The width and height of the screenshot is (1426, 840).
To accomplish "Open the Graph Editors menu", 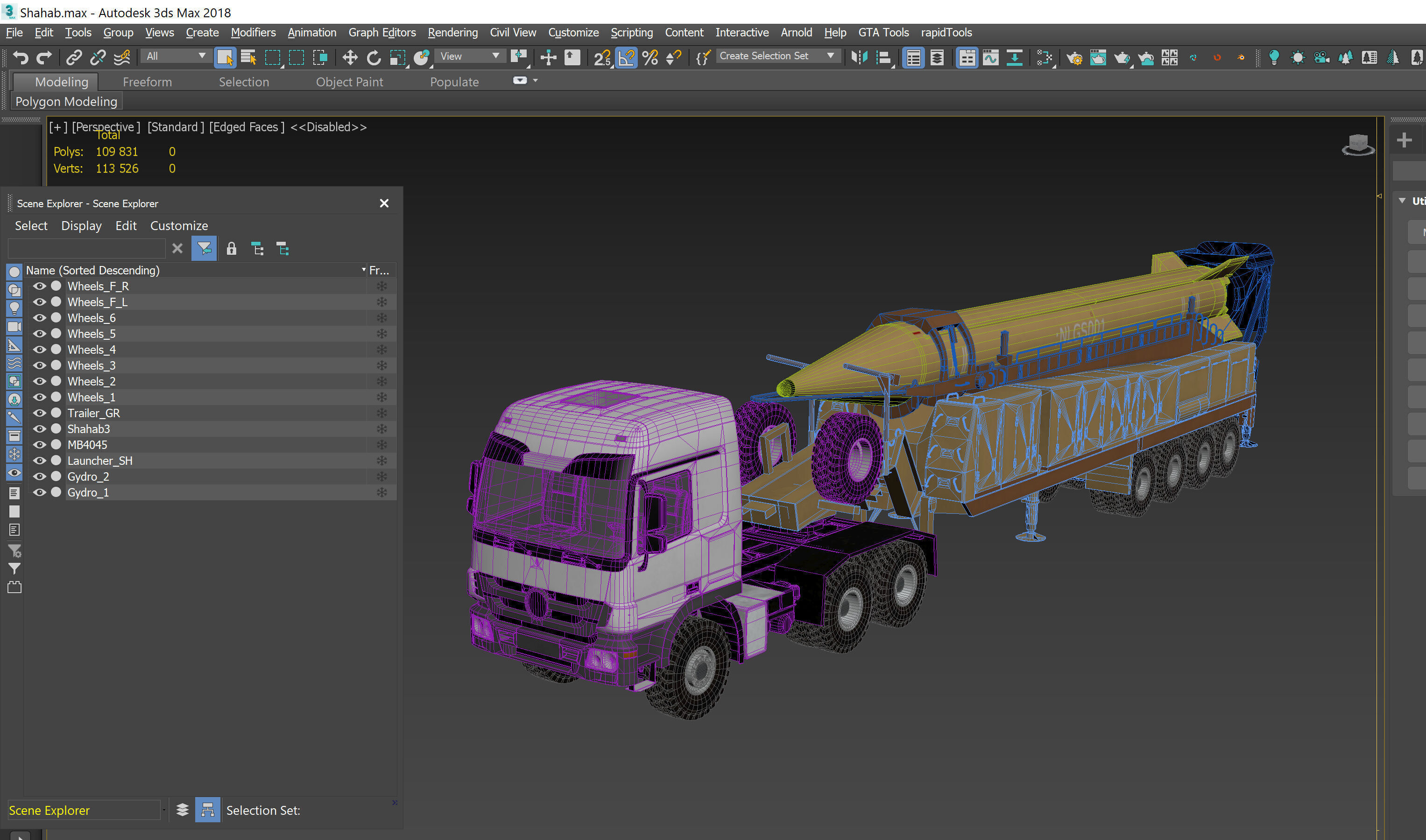I will (x=381, y=32).
